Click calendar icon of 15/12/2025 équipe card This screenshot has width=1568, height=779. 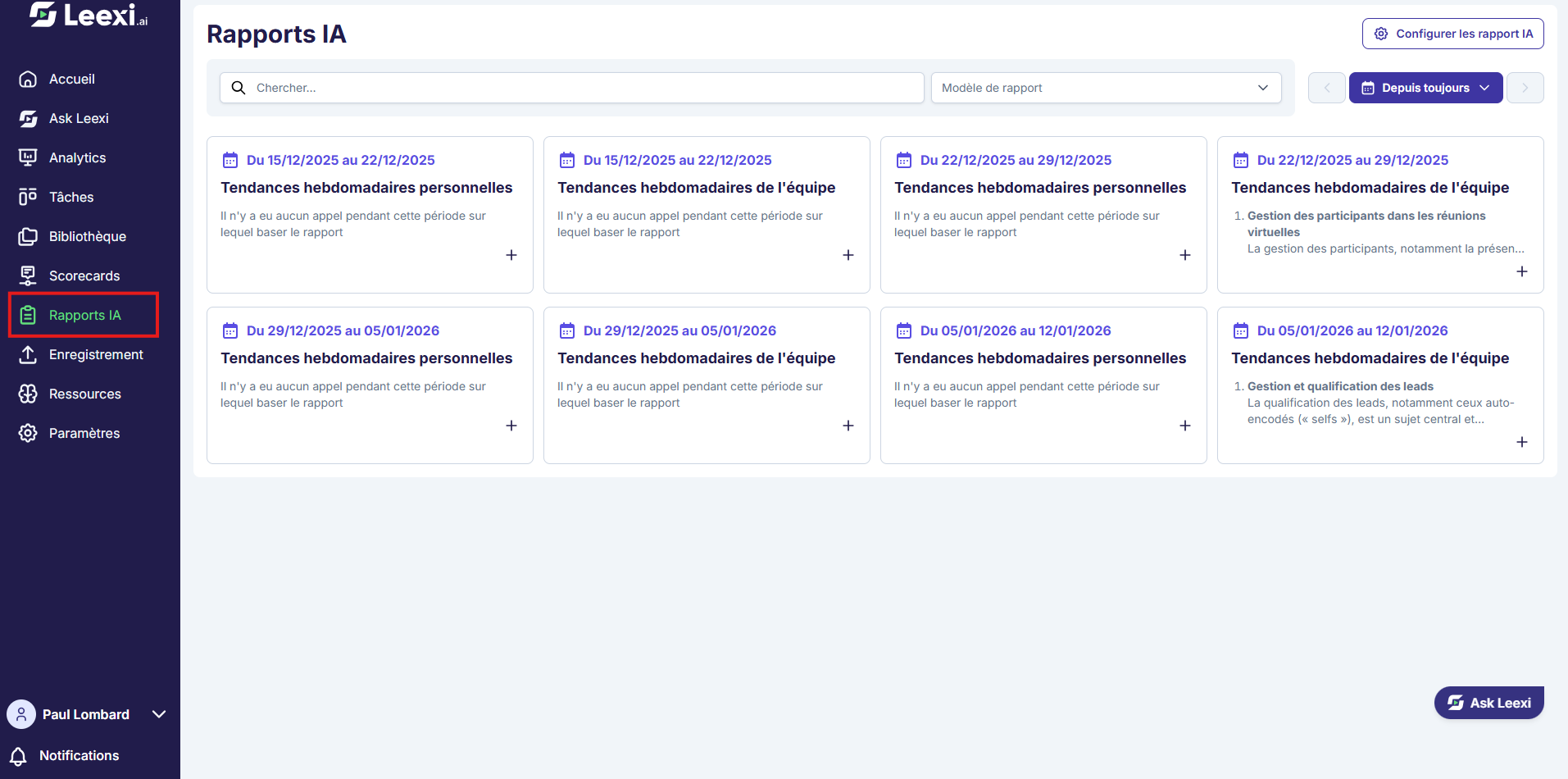567,160
